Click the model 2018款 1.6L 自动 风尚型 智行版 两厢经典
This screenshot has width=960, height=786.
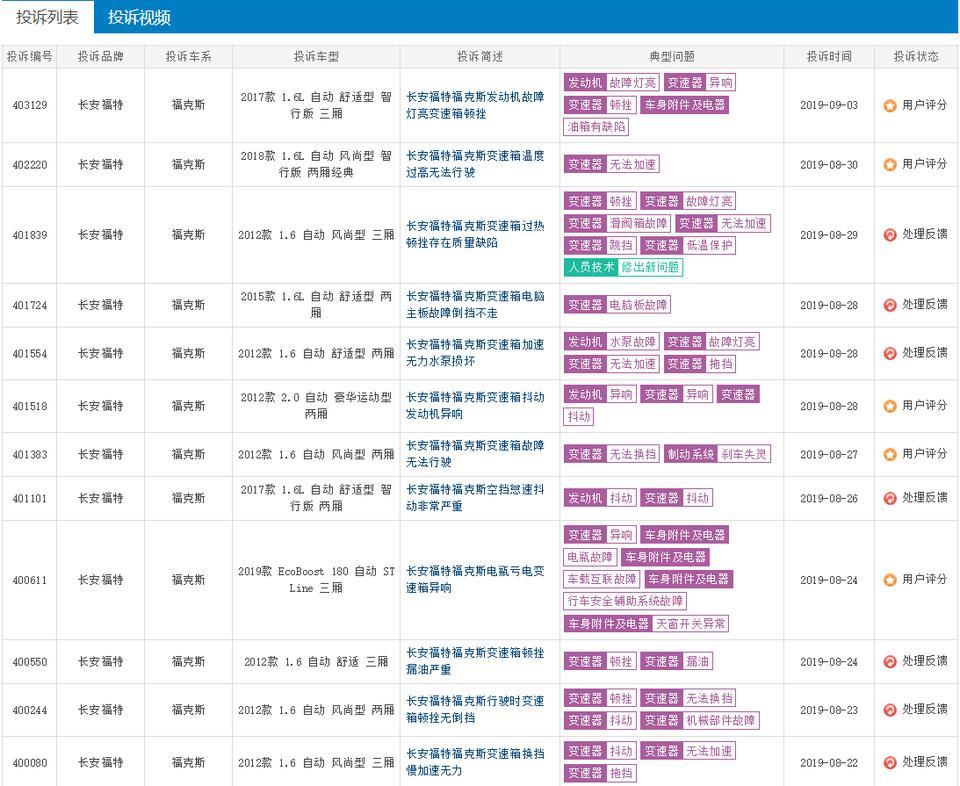click(316, 164)
